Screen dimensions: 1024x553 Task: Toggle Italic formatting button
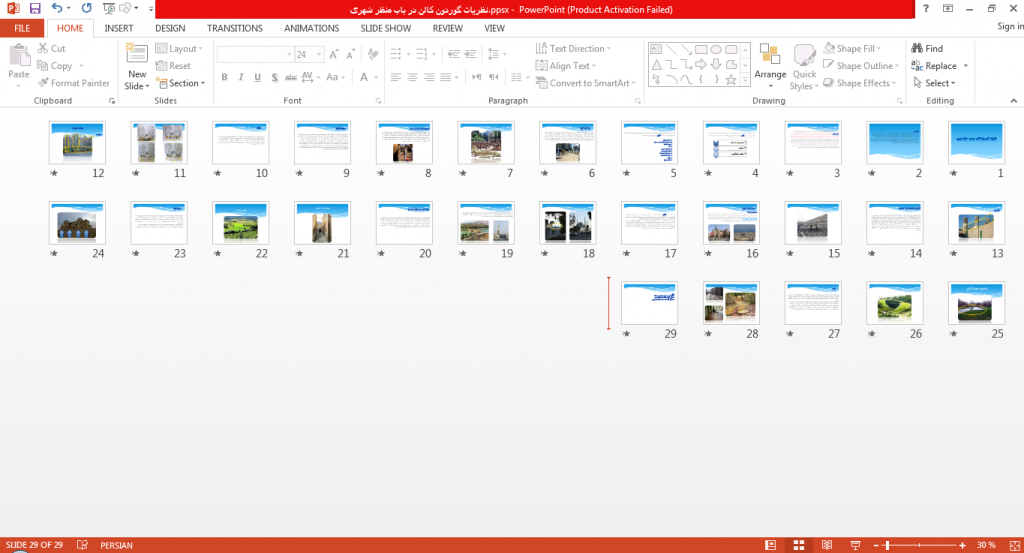pyautogui.click(x=241, y=77)
